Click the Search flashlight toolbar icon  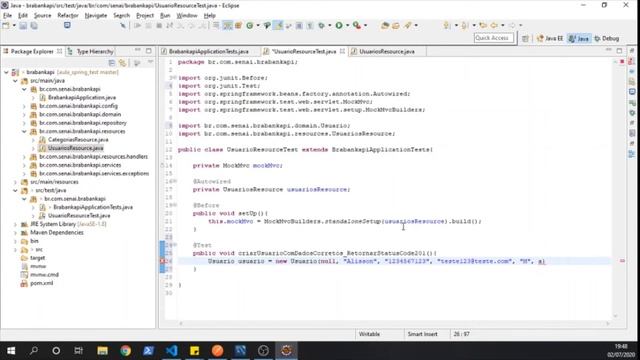tap(407, 25)
